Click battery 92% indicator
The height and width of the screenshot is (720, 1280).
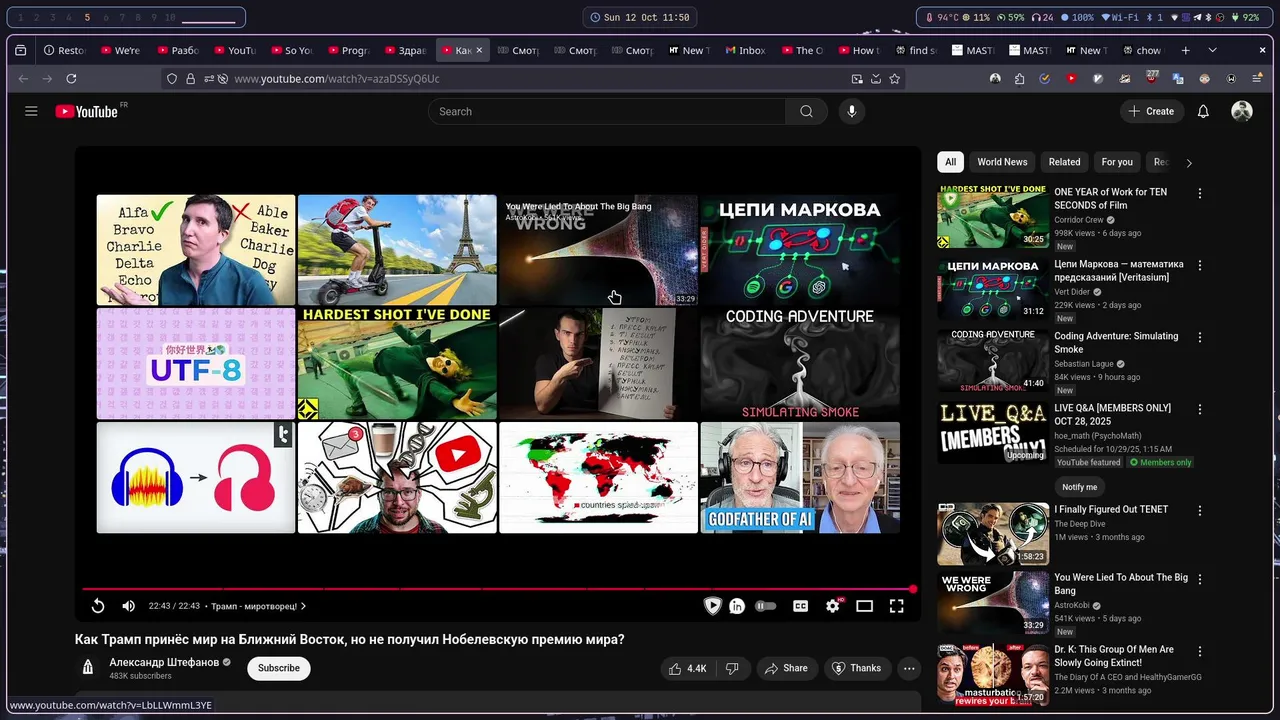(1246, 17)
